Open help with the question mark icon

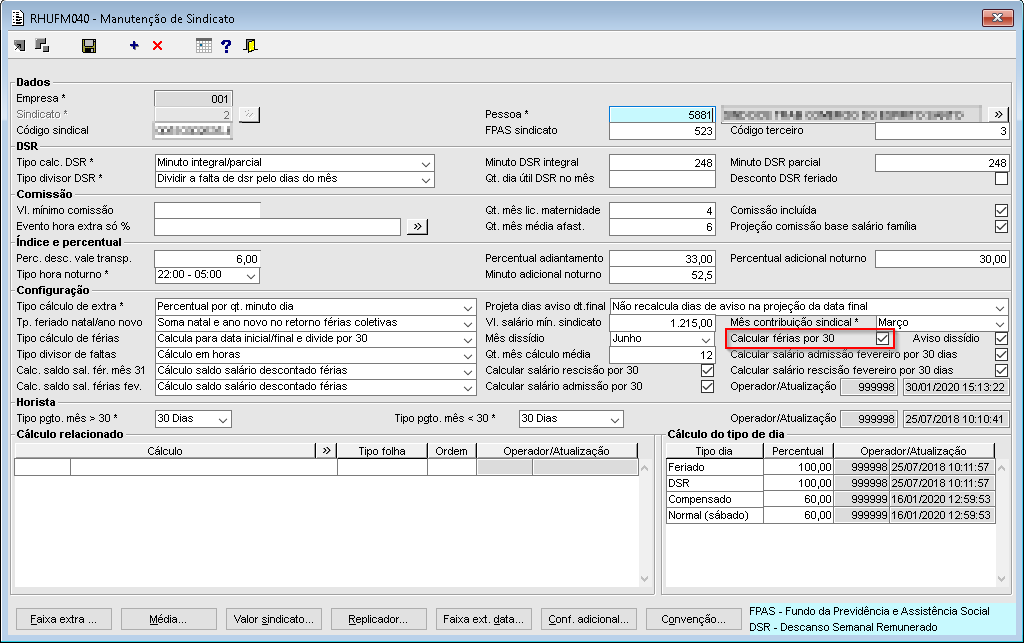point(226,46)
